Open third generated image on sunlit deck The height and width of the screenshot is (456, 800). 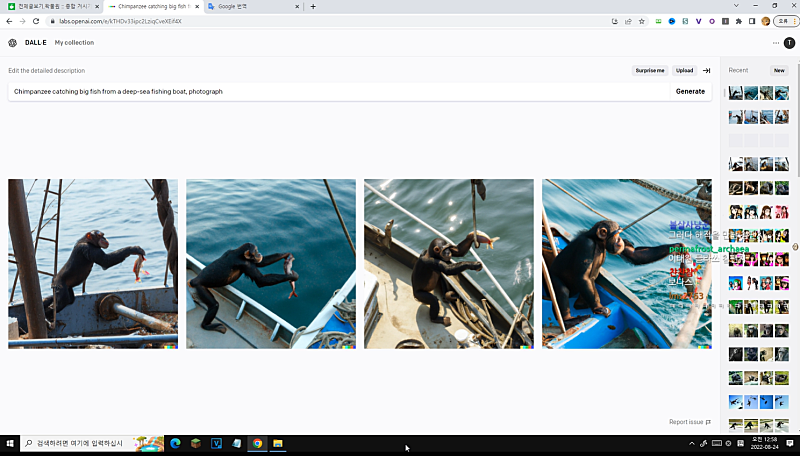[449, 264]
